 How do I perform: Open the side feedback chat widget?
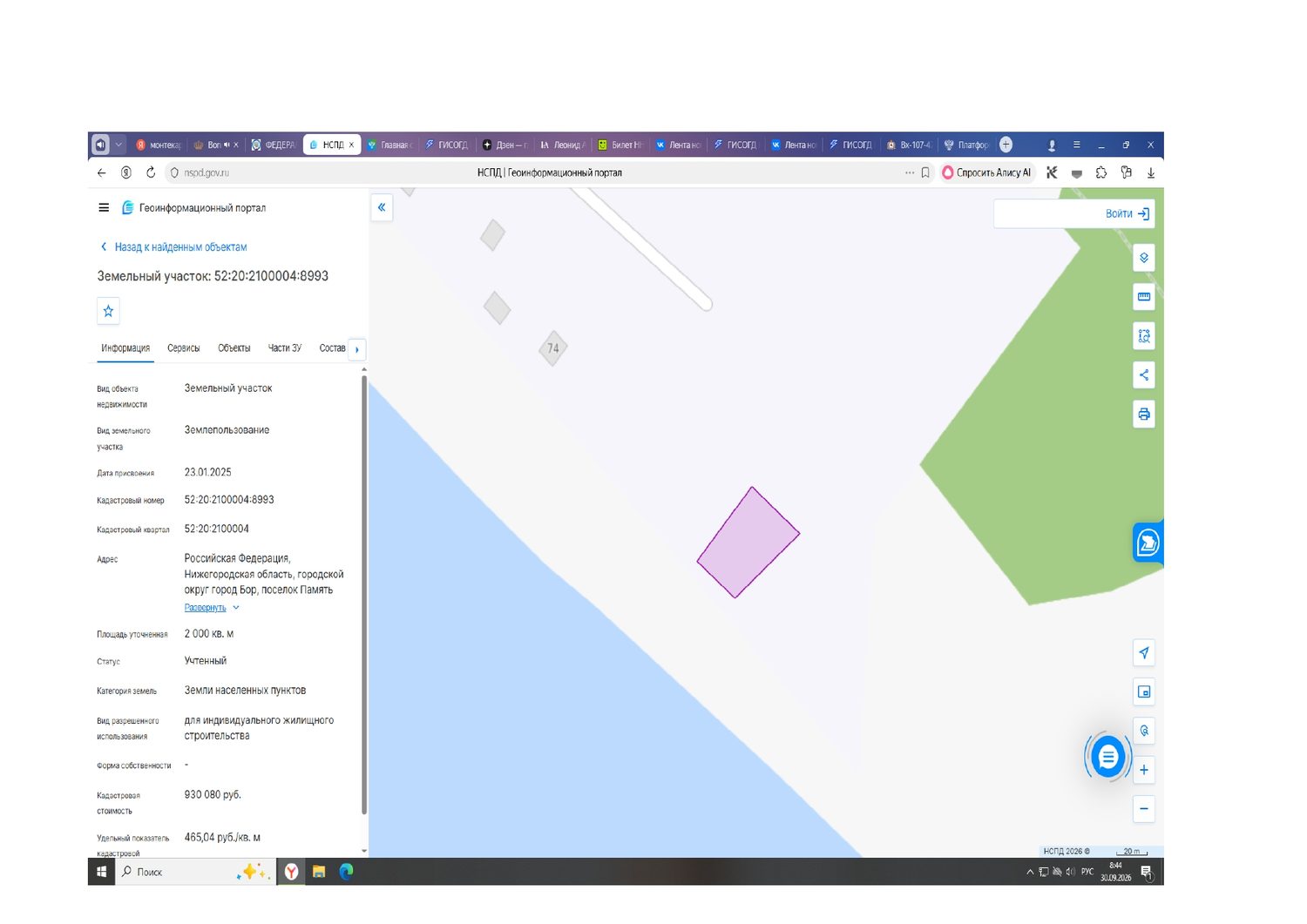tap(1148, 543)
